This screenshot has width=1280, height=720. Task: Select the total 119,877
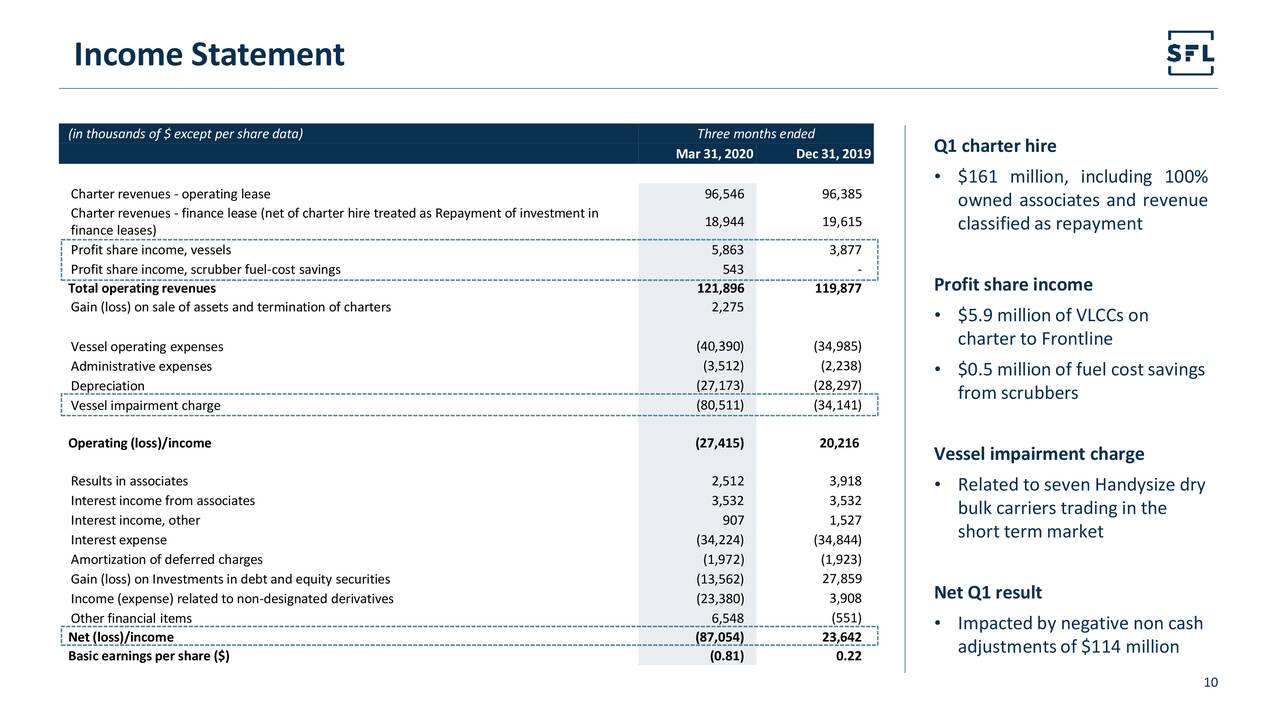click(x=837, y=289)
